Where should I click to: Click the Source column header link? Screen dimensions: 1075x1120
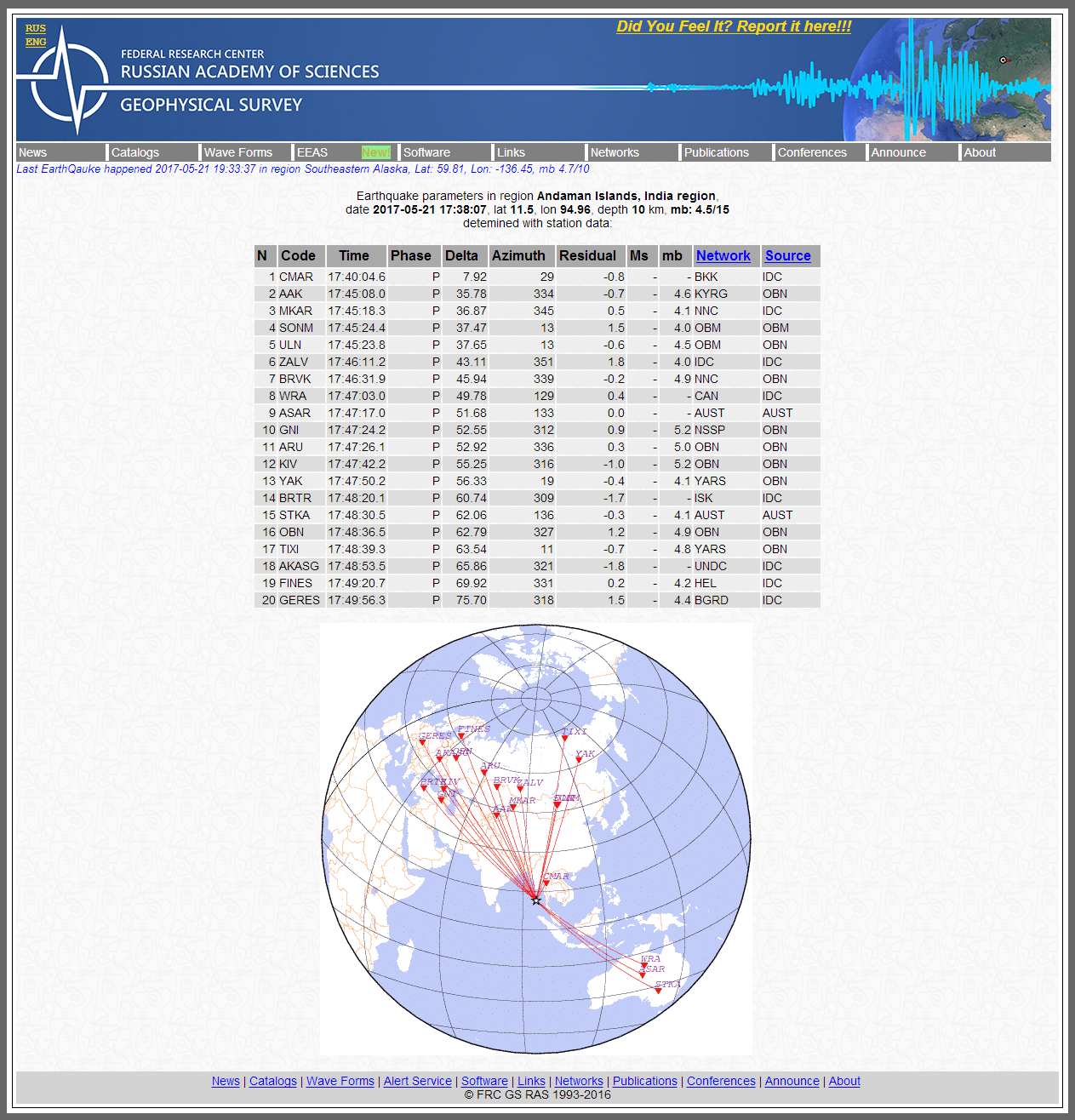pyautogui.click(x=788, y=255)
